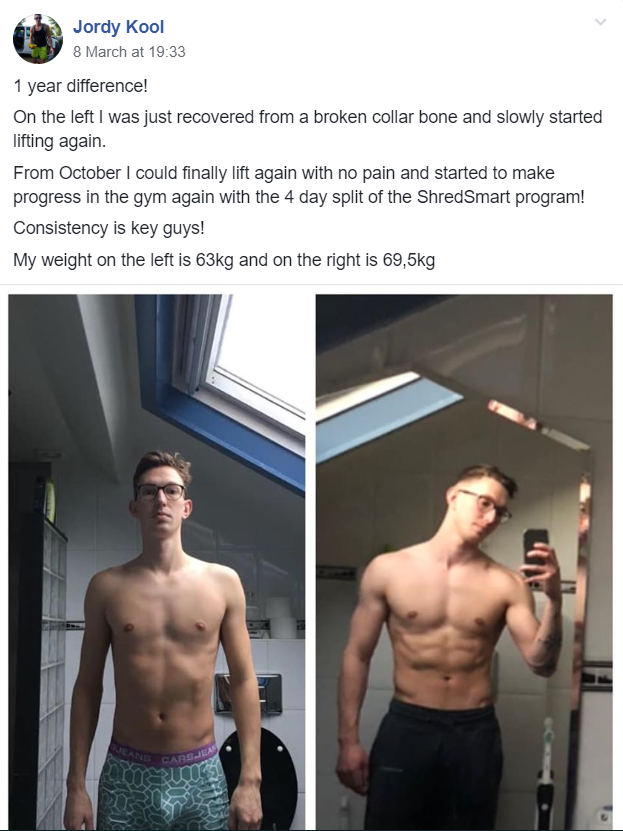The width and height of the screenshot is (623, 831).
Task: Open the left before photo
Action: coord(157,562)
